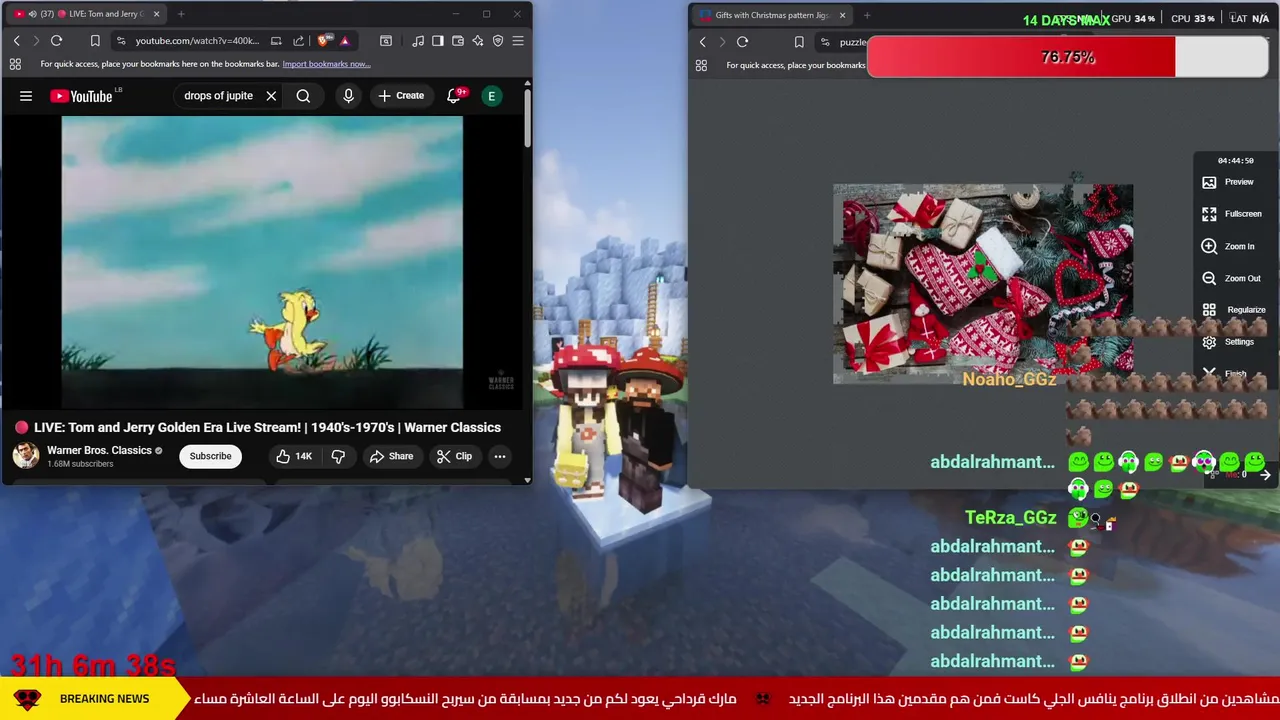
Task: Open site settings icon beside youtube.com URL
Action: [121, 41]
